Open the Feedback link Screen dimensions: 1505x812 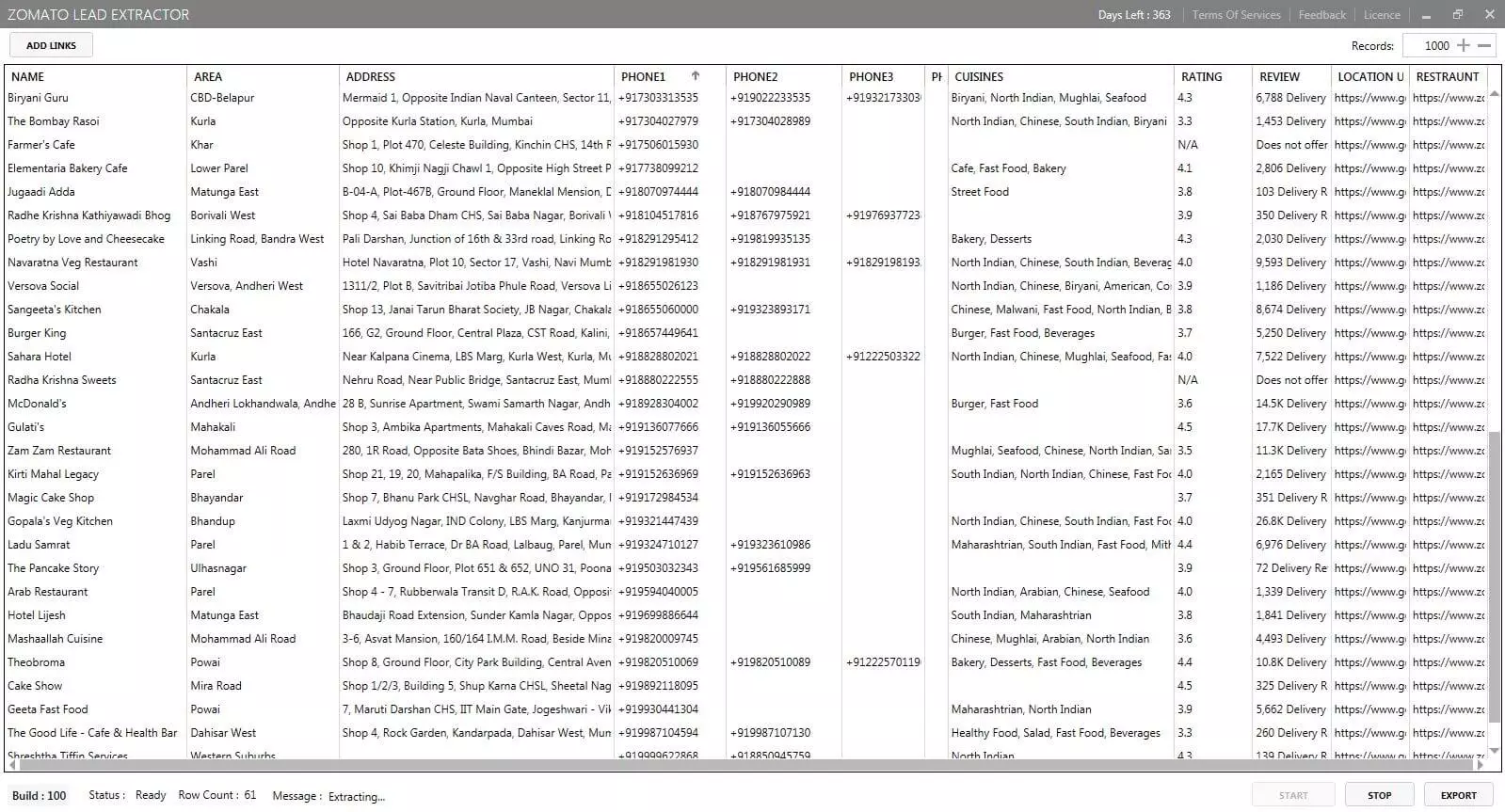click(1321, 15)
